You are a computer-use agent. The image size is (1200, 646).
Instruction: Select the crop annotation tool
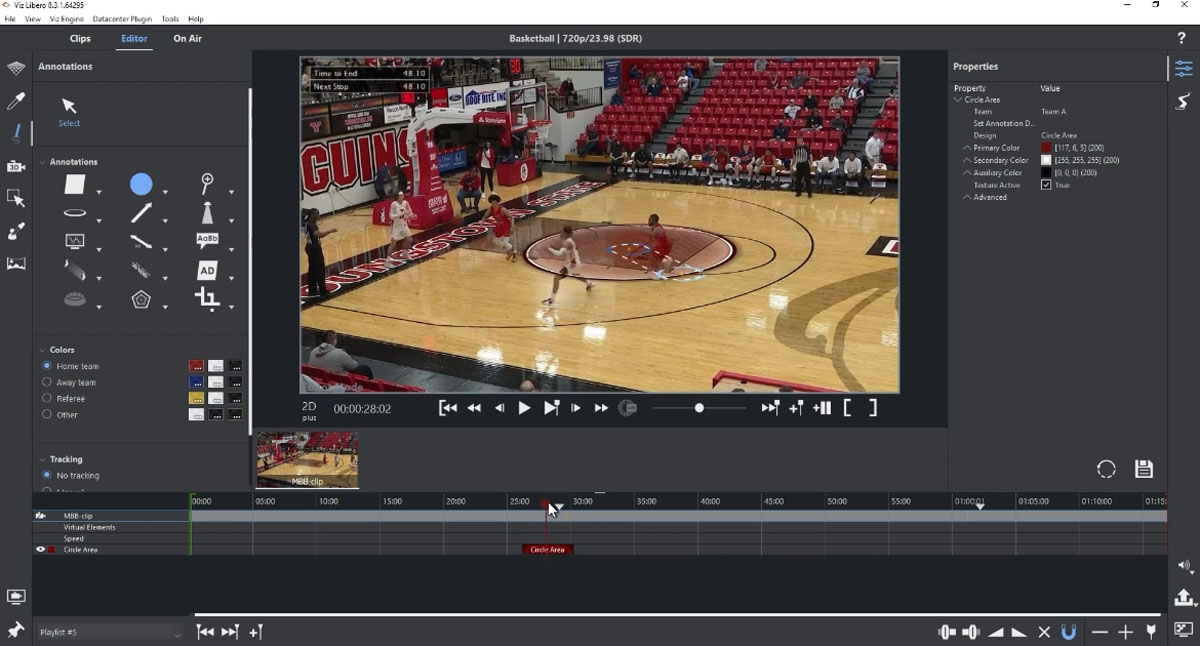207,298
